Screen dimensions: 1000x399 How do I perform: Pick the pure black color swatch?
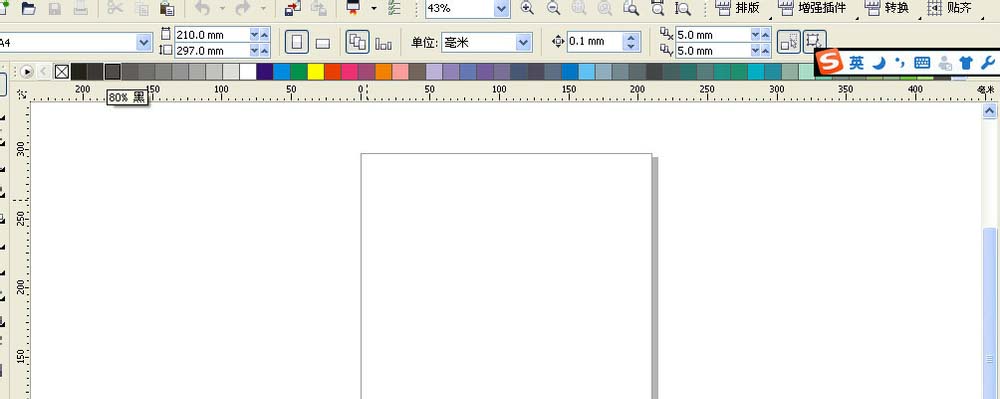(79, 71)
